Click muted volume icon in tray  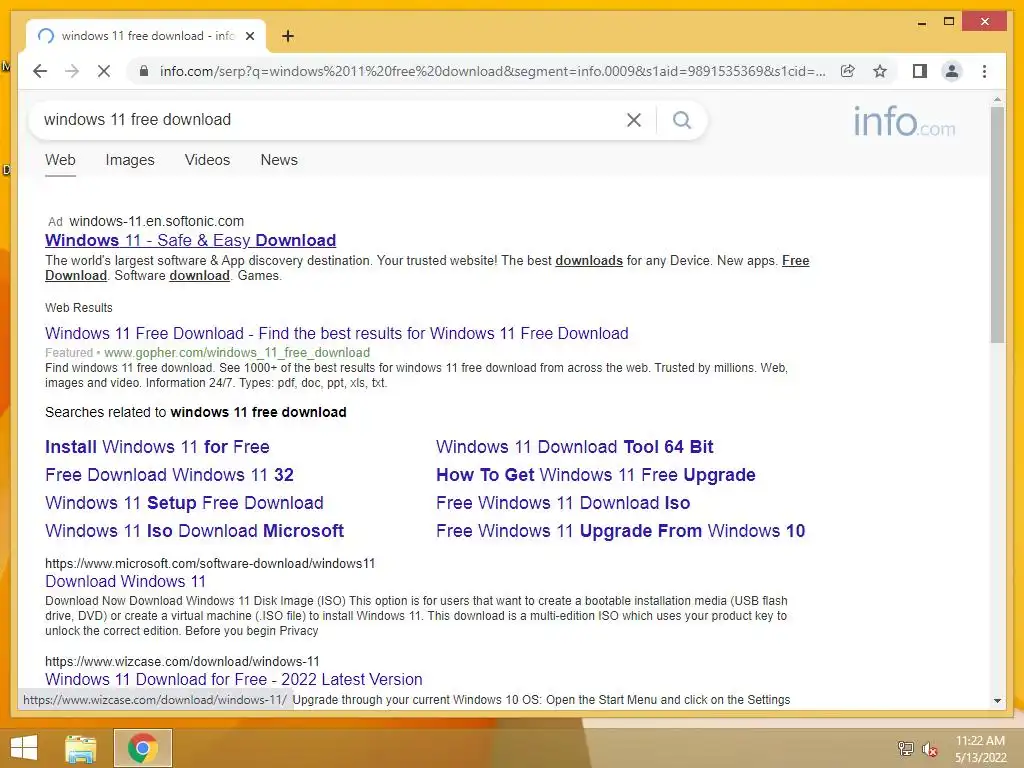point(930,749)
